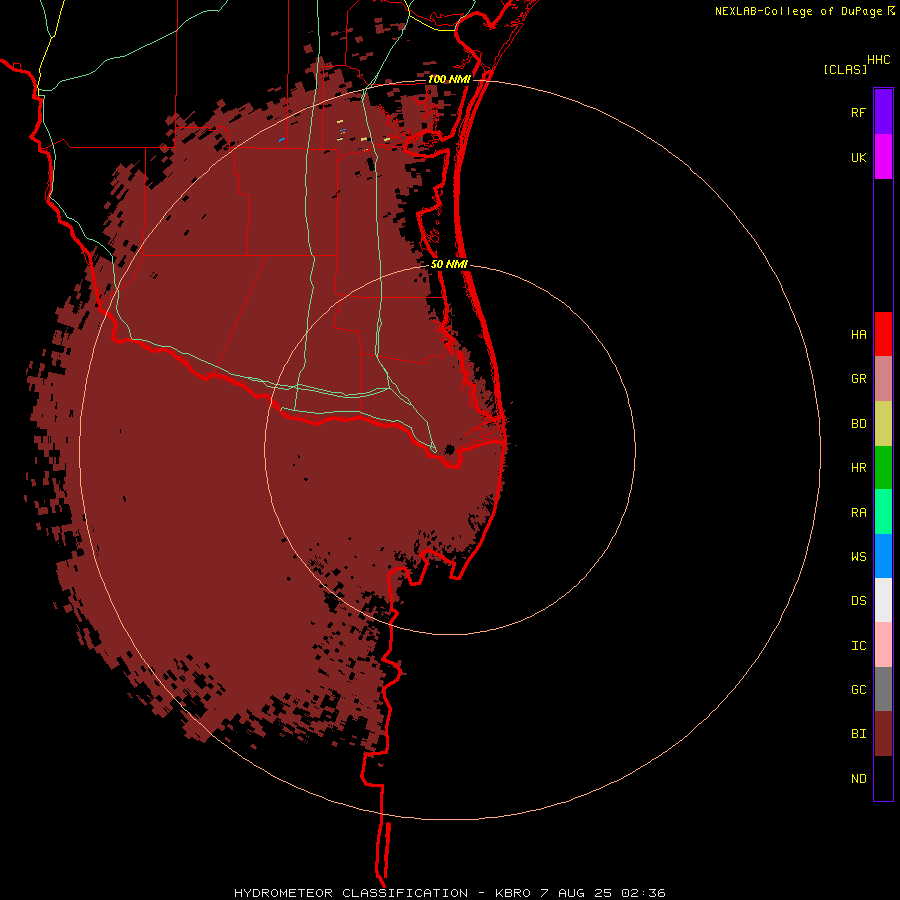The height and width of the screenshot is (900, 900).
Task: Click the DS white legend swatch
Action: tap(883, 600)
